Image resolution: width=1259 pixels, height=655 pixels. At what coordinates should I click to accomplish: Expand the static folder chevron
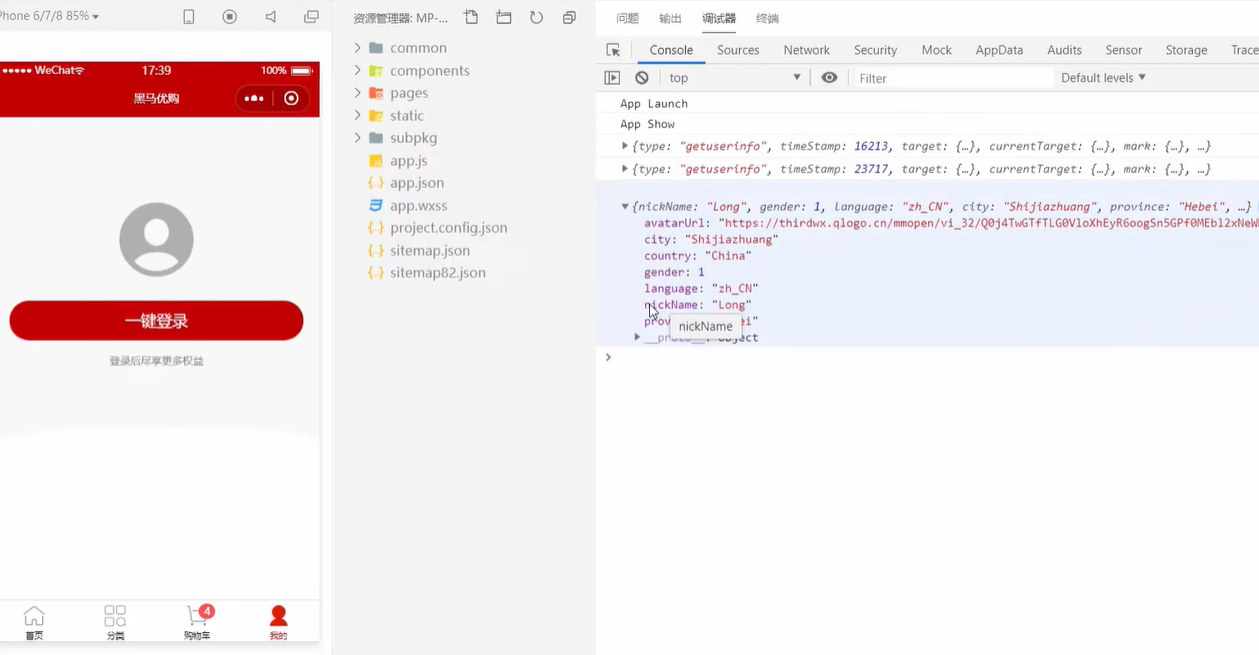(358, 115)
